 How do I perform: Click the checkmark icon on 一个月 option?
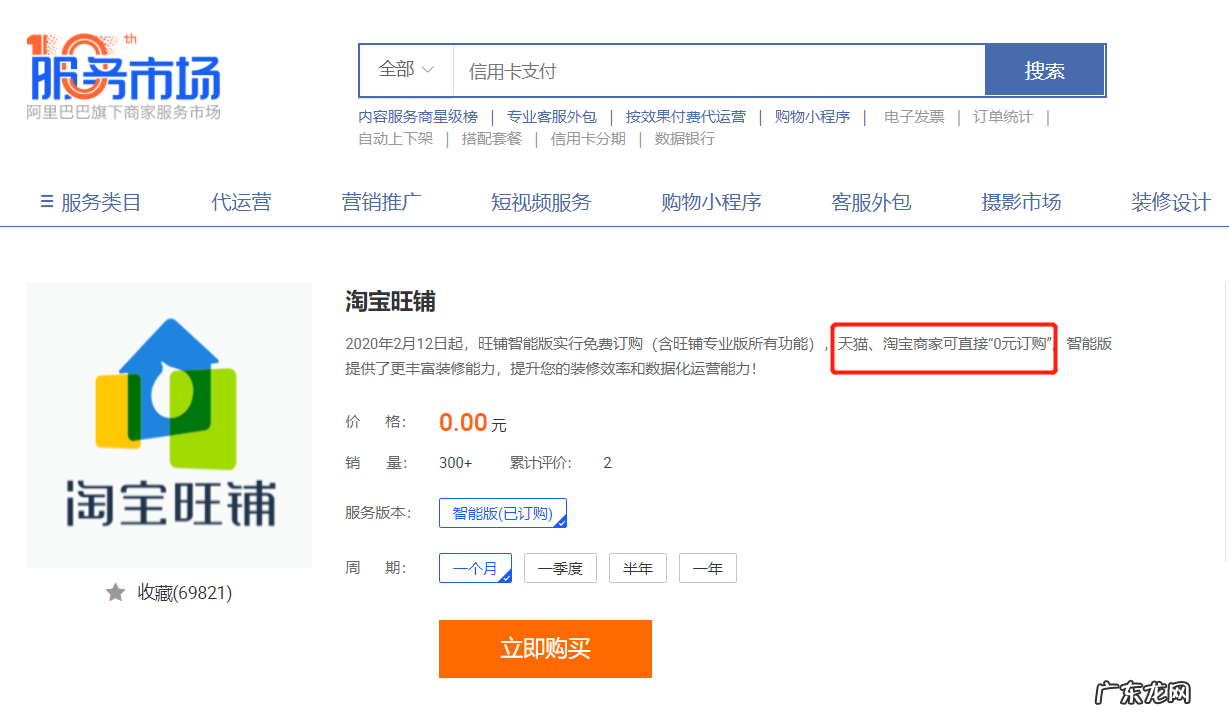[505, 576]
